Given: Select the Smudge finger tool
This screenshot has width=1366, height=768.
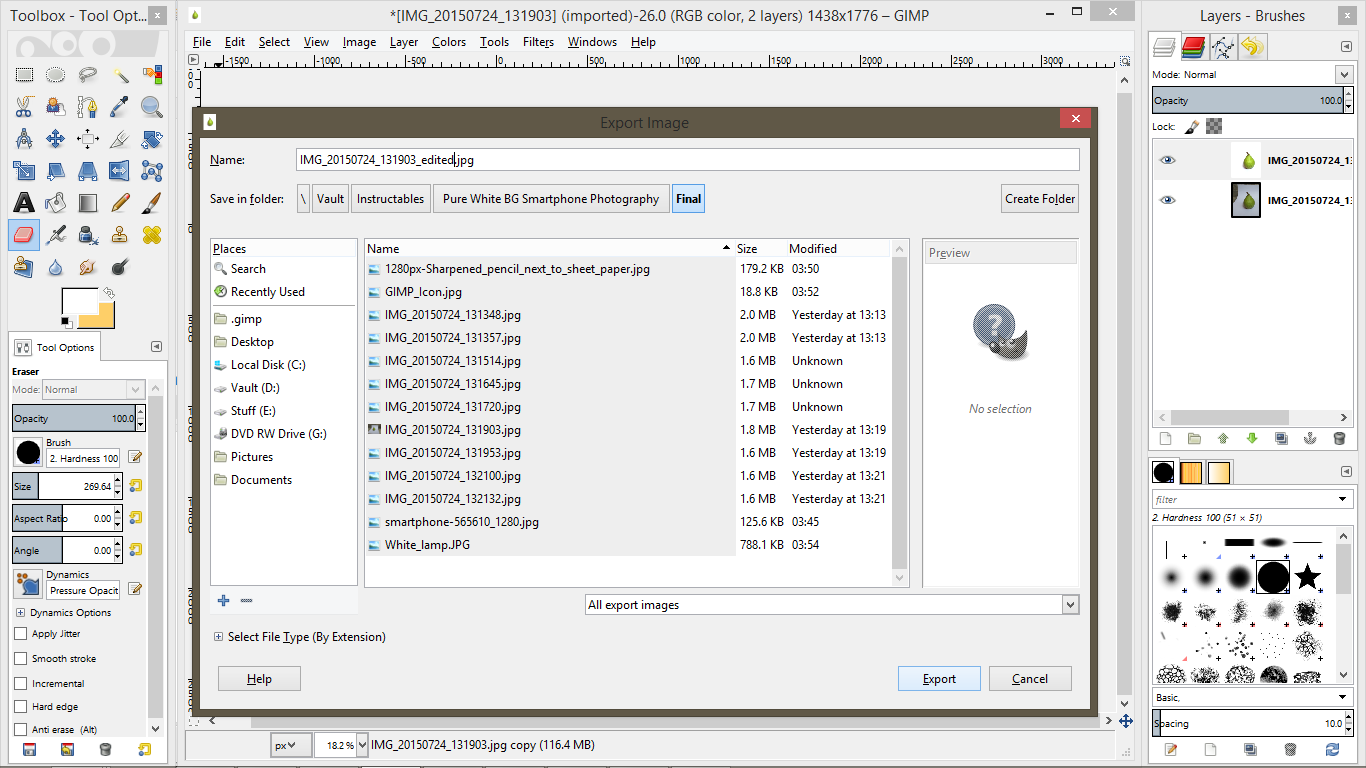Looking at the screenshot, I should 88,267.
